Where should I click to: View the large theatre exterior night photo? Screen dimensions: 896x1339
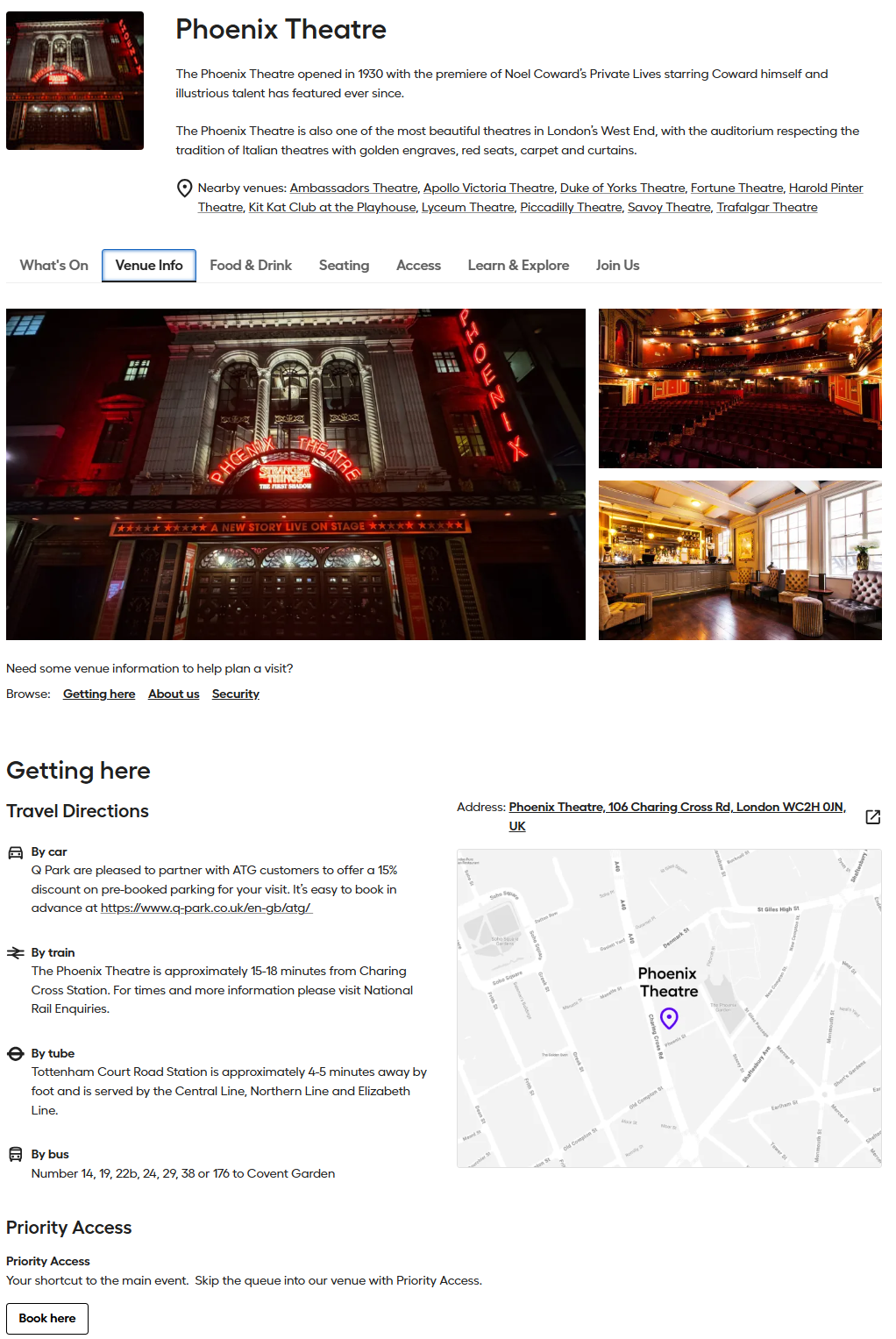point(295,474)
